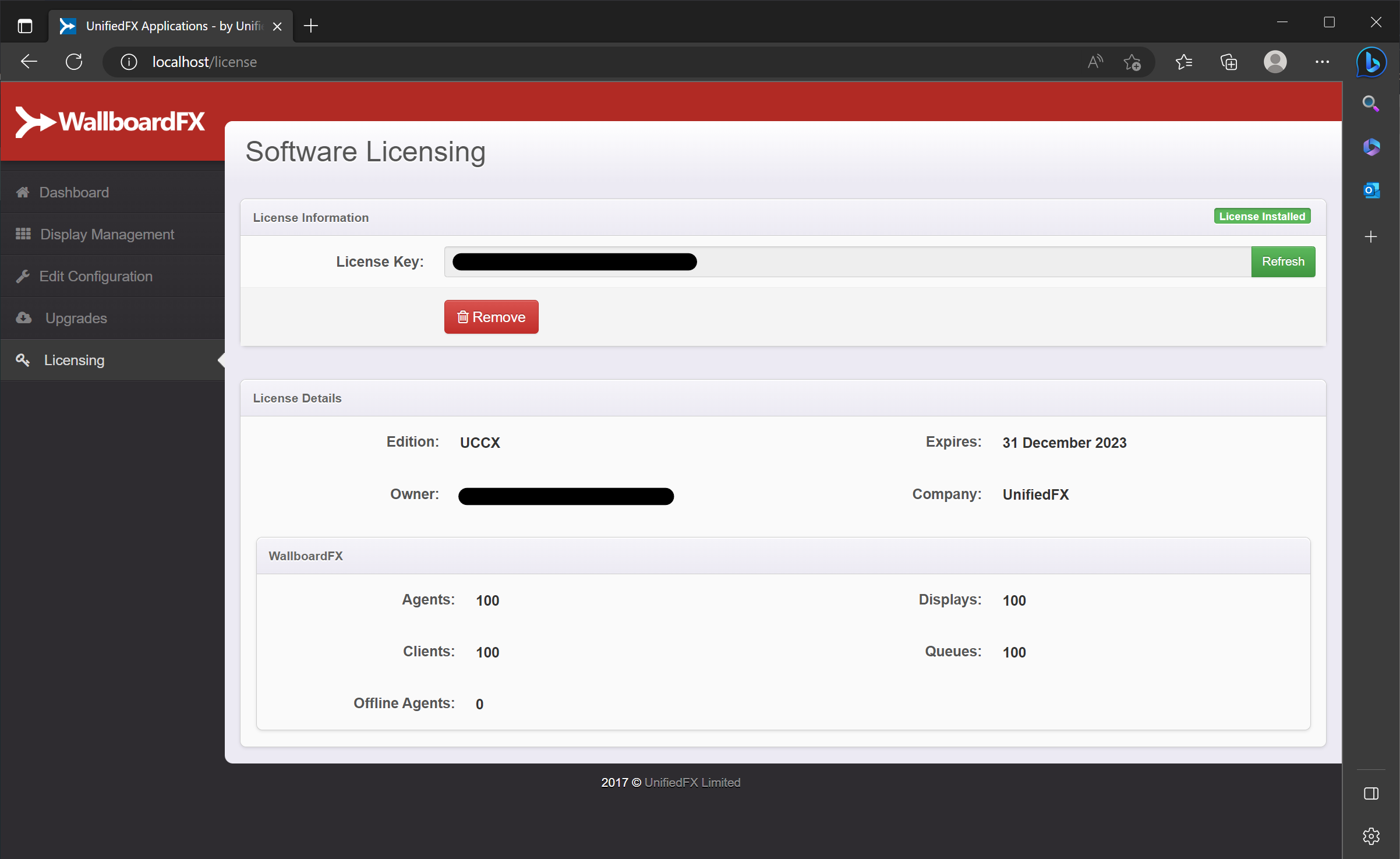The width and height of the screenshot is (1400, 859).
Task: Click the WallboardFX sub-panel header
Action: tap(783, 556)
